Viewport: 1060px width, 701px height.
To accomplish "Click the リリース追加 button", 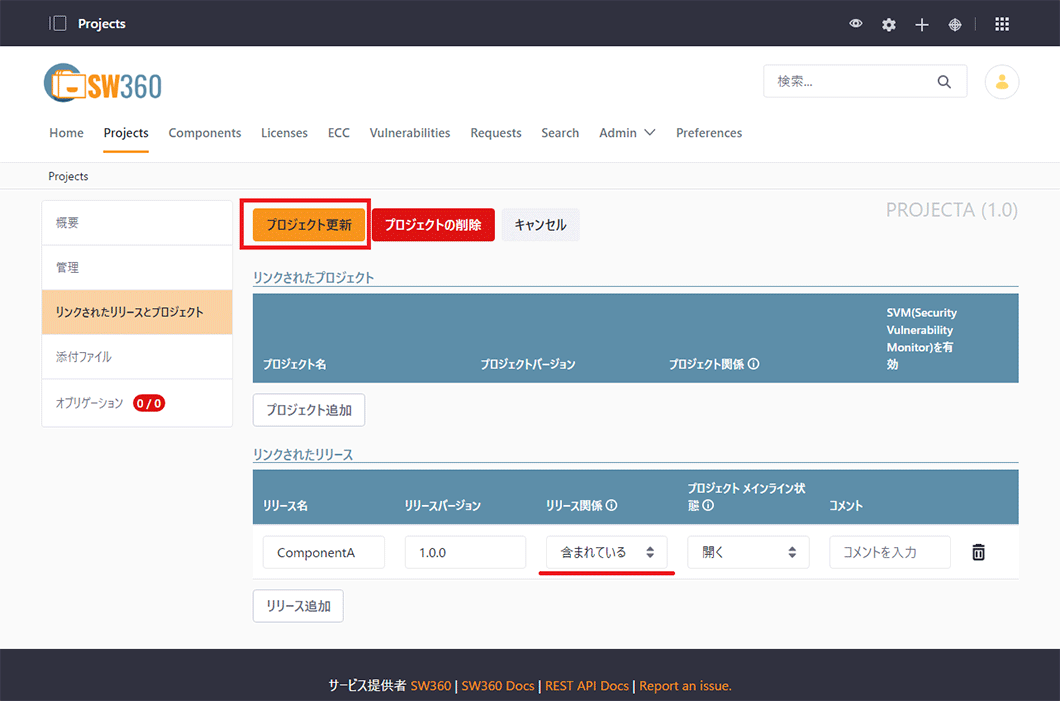I will [x=298, y=606].
